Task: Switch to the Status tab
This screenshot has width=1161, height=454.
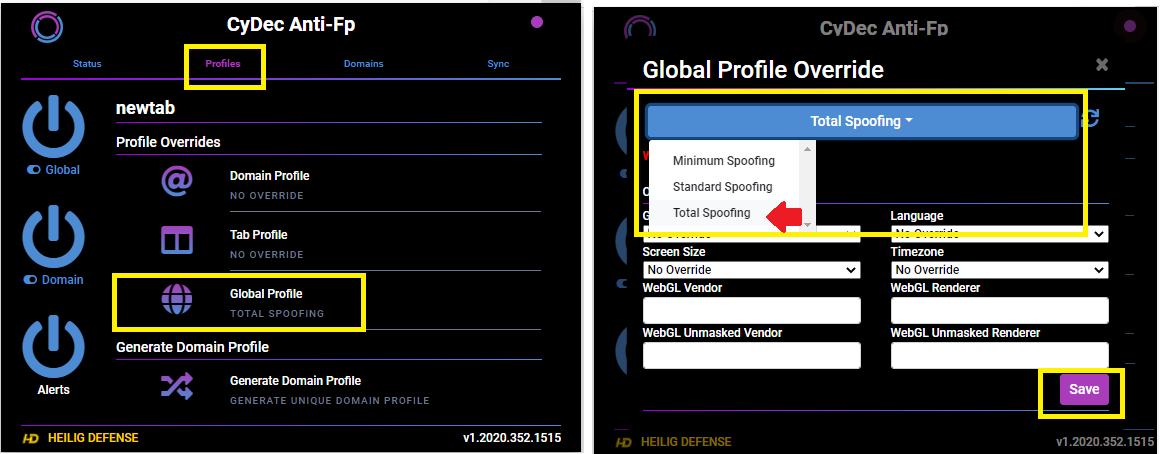Action: point(87,64)
